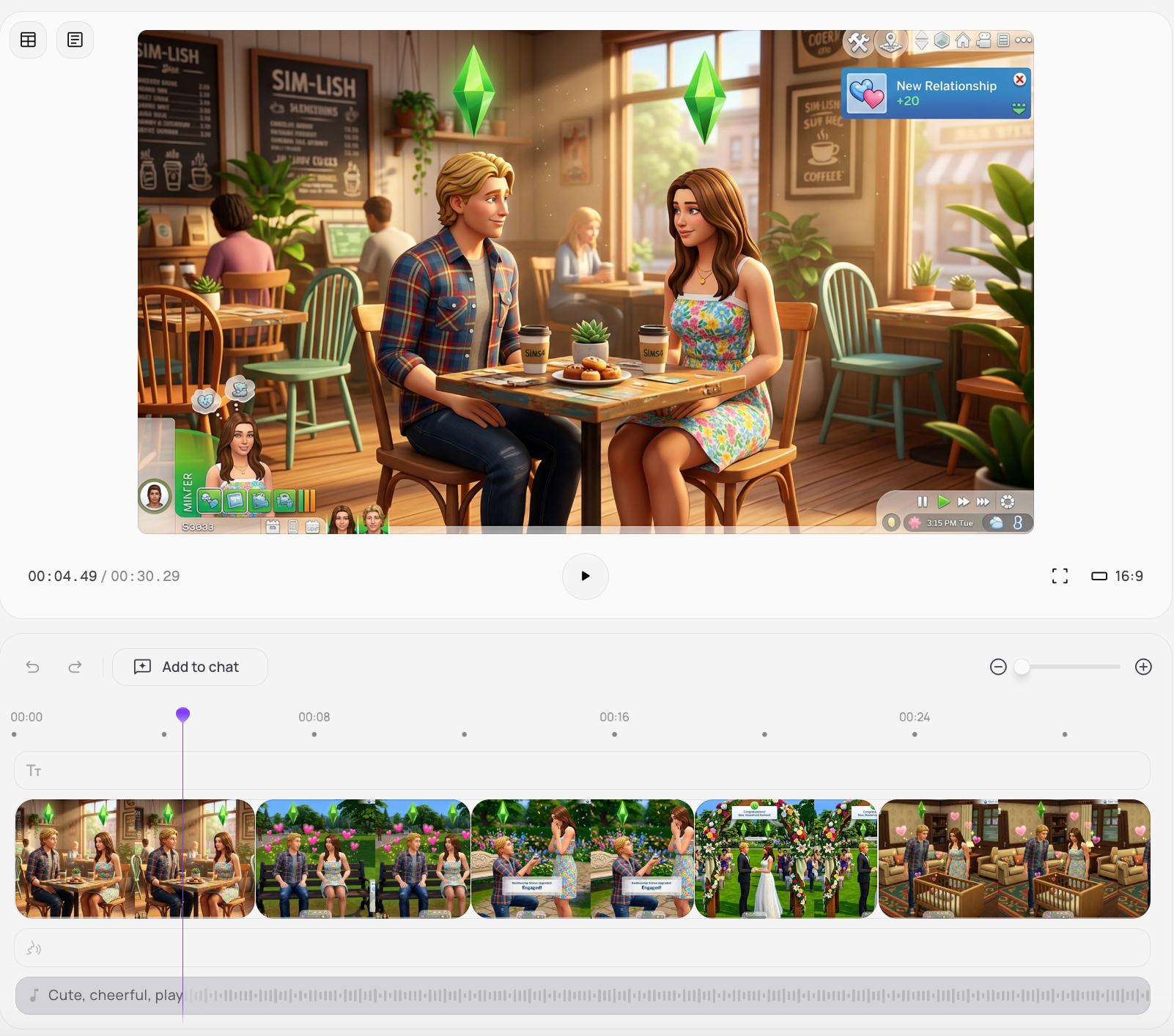Enter fullscreen preview mode
The height and width of the screenshot is (1036, 1174).
(1059, 576)
